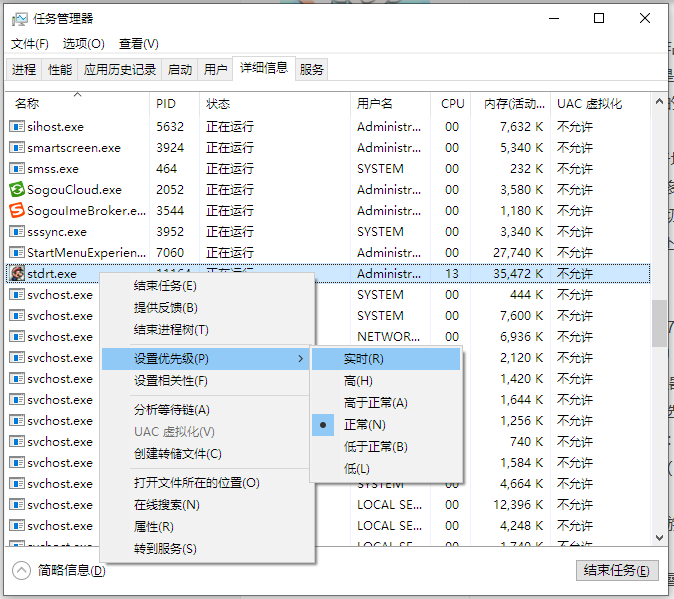This screenshot has width=674, height=599.
Task: Choose 创建转储文件(C) in context menu
Action: 205,454
